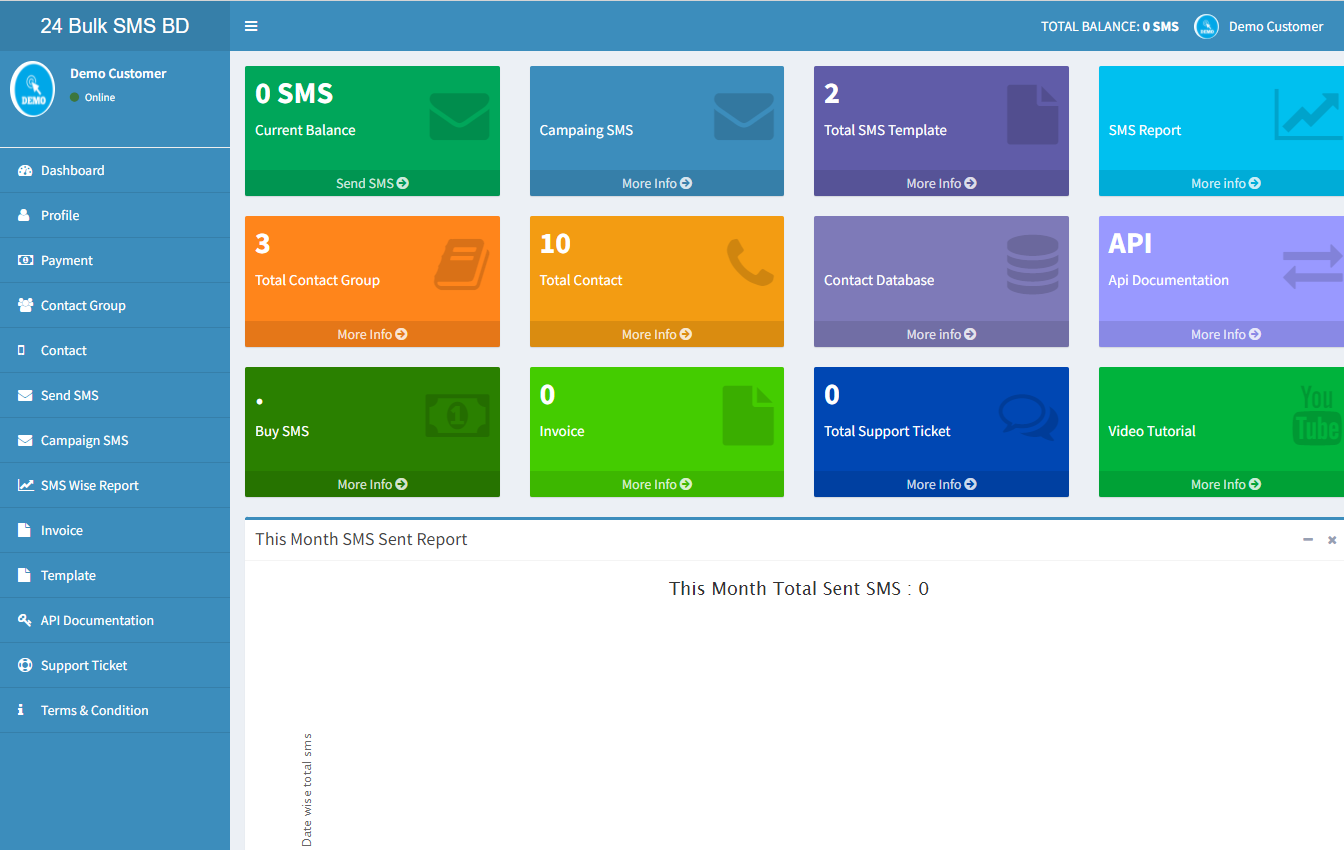Click the Demo Customer avatar in sidebar
This screenshot has height=850, width=1344.
point(33,89)
